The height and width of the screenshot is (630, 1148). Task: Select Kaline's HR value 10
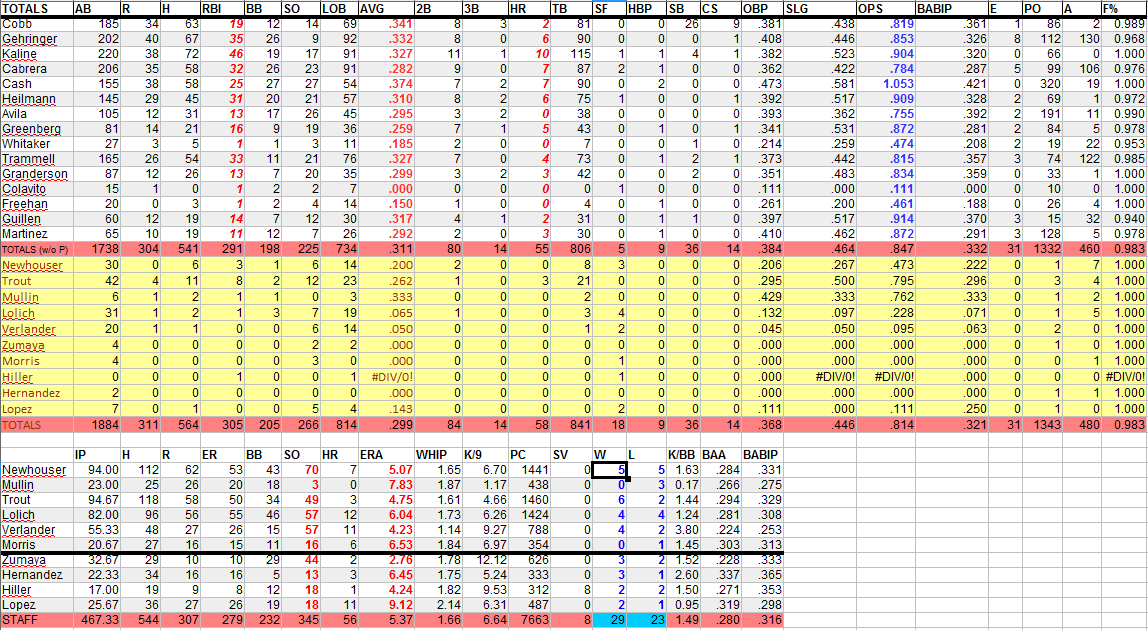(x=529, y=54)
